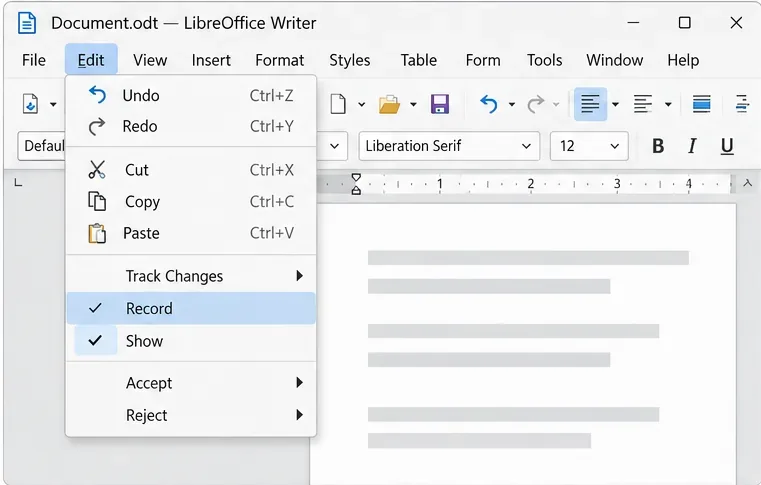Viewport: 761px width, 485px height.
Task: Toggle the Record changes checkmark
Action: (x=96, y=308)
